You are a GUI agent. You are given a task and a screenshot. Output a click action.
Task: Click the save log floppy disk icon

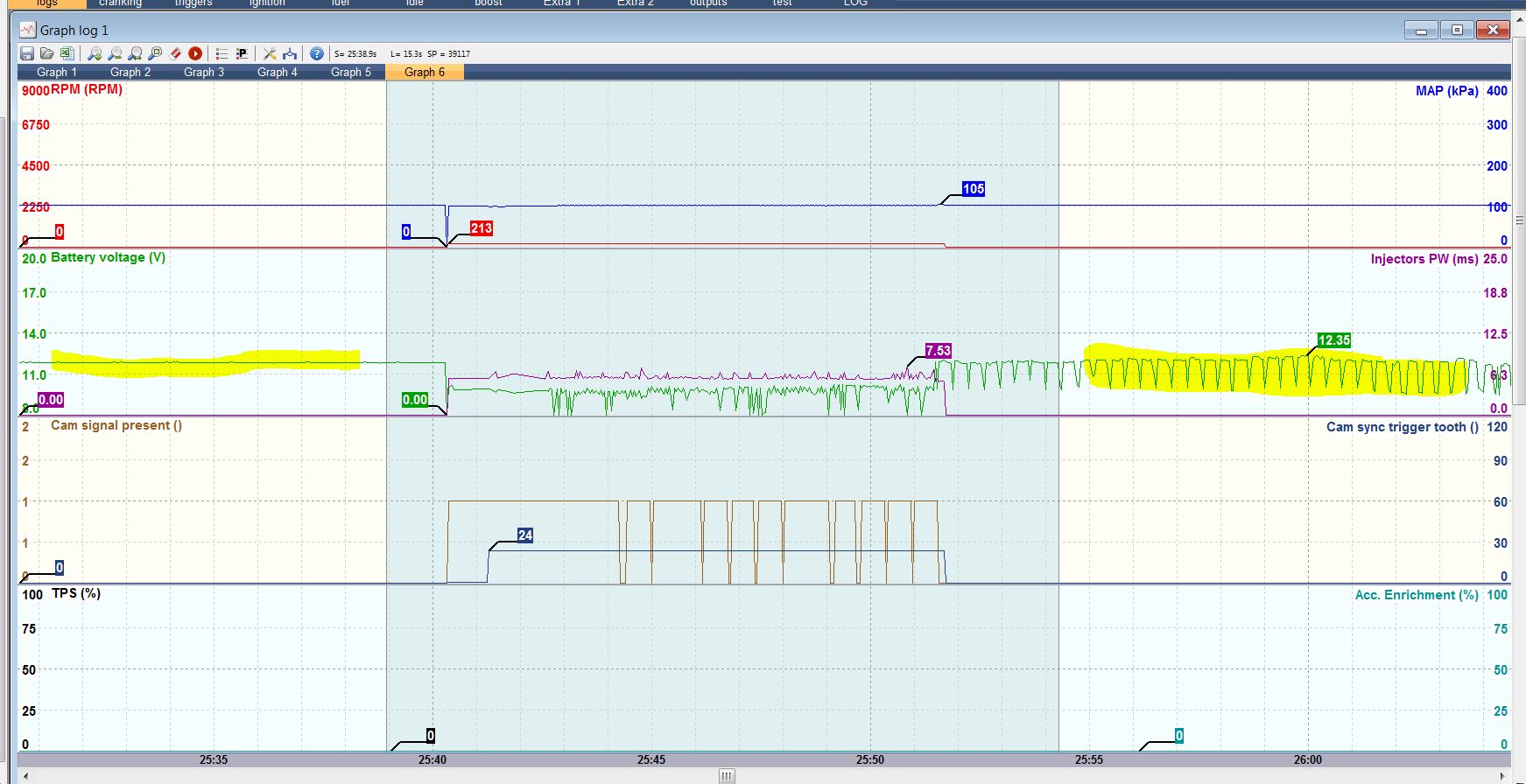[27, 54]
